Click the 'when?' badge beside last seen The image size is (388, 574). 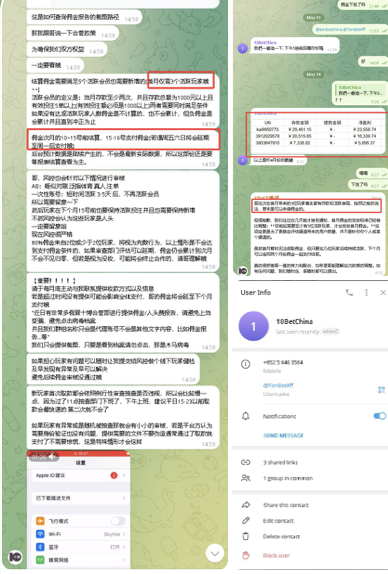(330, 331)
